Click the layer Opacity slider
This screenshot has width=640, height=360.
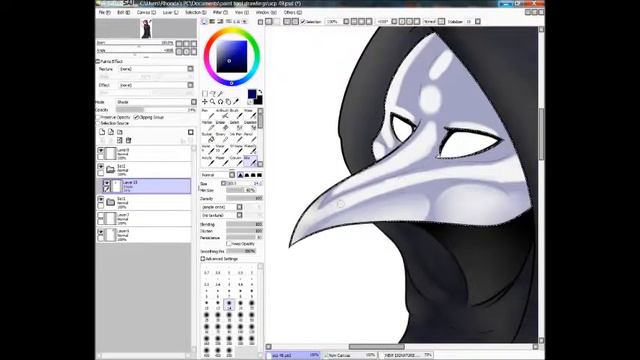coord(156,110)
